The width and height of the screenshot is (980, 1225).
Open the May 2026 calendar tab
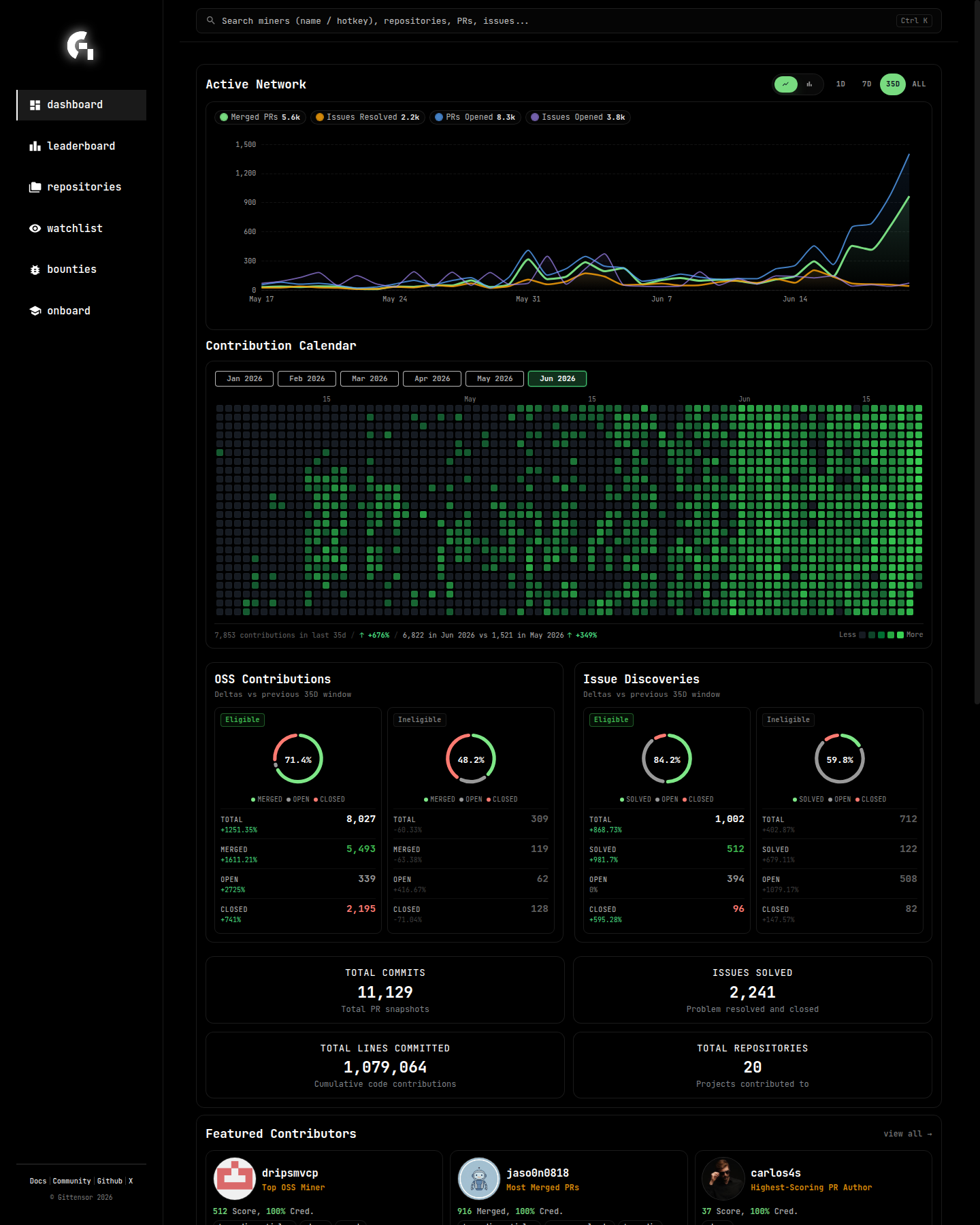[495, 379]
